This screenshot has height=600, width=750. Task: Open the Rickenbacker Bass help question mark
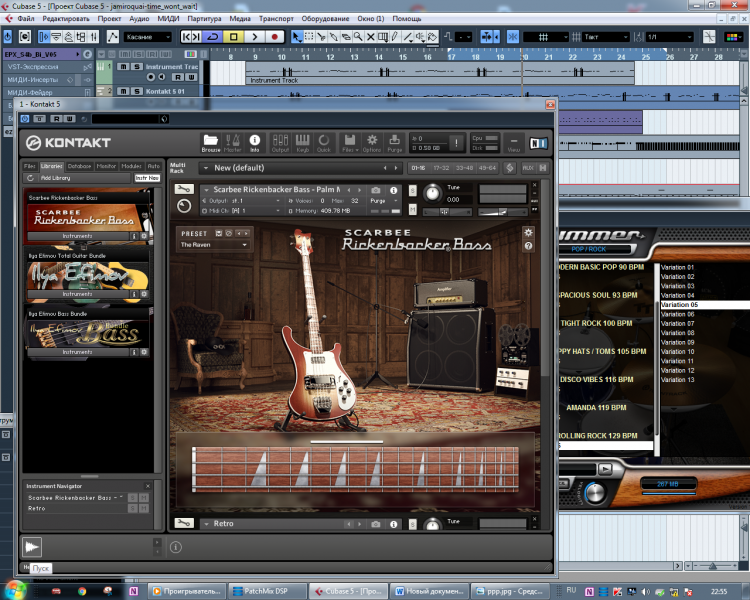point(528,246)
